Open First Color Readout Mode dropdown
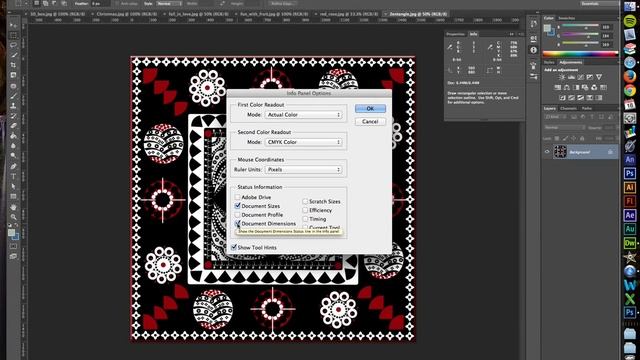Screen dimensions: 640x360 pos(303,115)
